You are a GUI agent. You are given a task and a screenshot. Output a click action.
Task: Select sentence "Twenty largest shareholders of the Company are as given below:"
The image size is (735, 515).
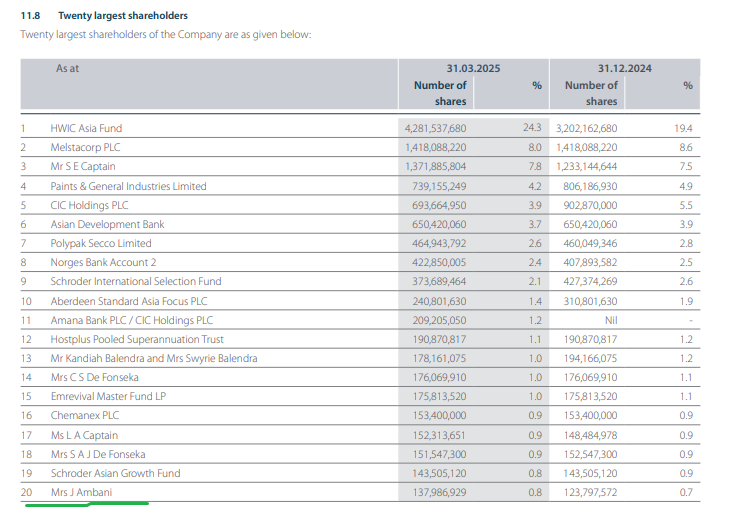pyautogui.click(x=166, y=35)
